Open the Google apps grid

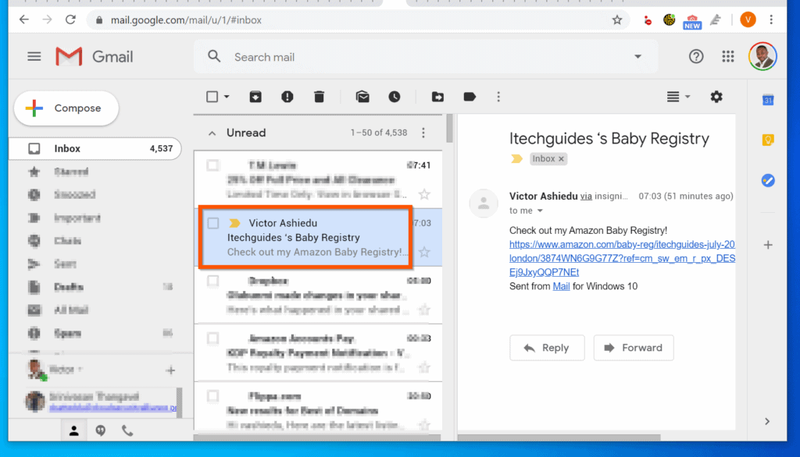(728, 57)
